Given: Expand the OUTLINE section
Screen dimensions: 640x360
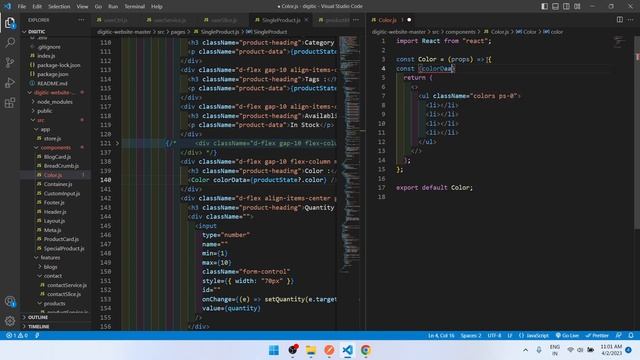Looking at the screenshot, I should point(38,317).
